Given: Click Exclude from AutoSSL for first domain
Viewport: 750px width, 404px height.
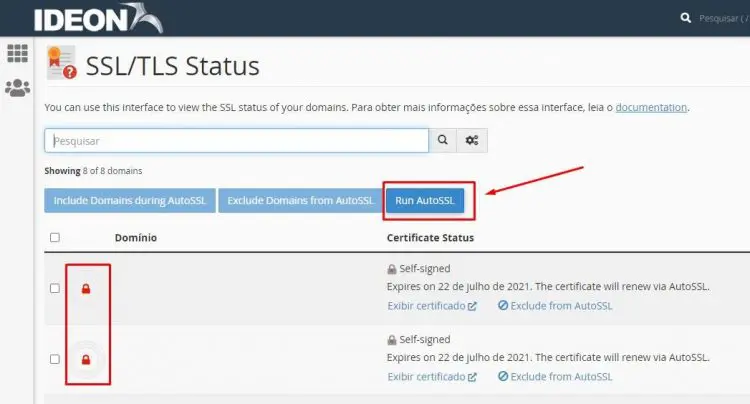Looking at the screenshot, I should tap(555, 306).
